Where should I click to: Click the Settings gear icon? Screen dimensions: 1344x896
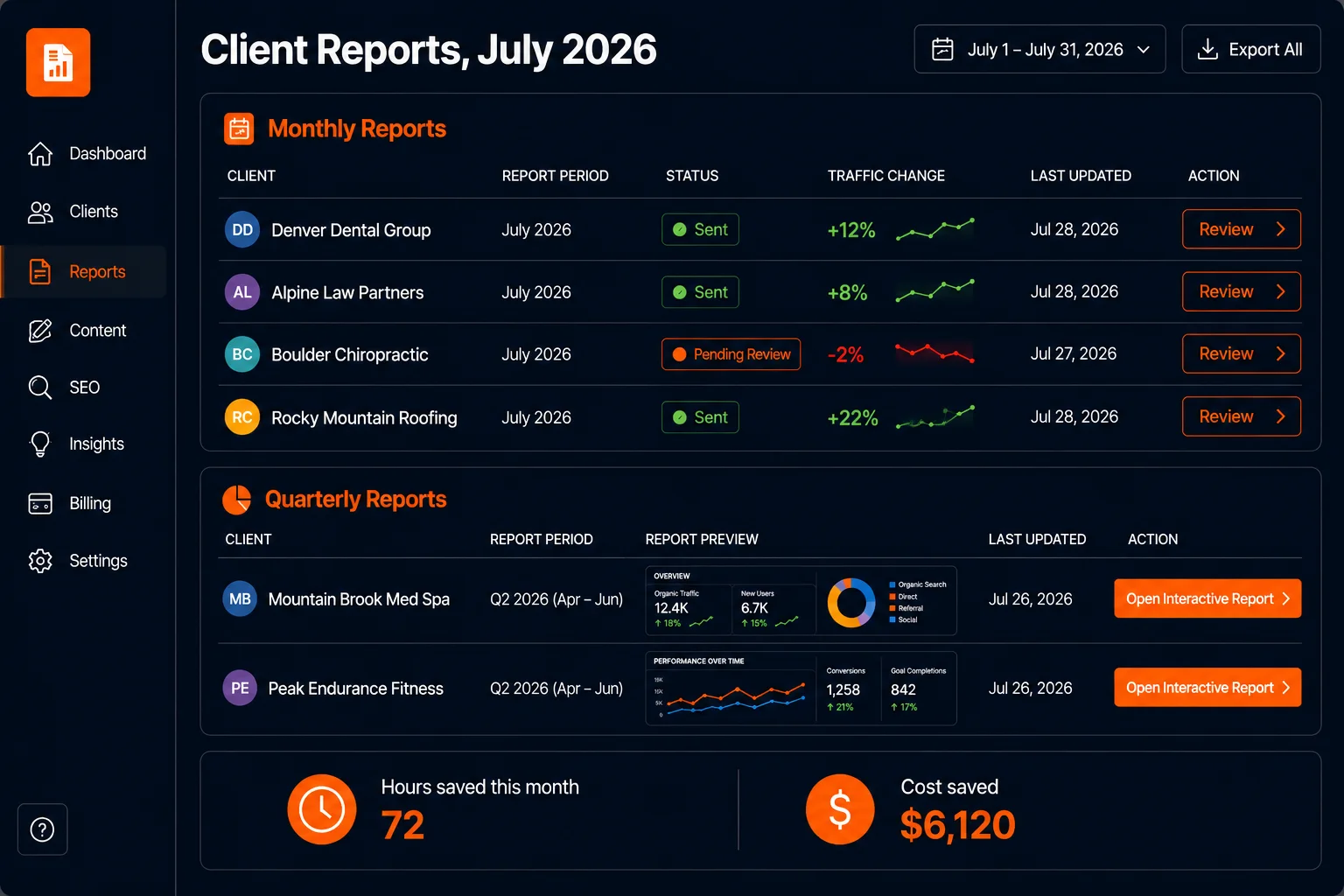click(40, 561)
